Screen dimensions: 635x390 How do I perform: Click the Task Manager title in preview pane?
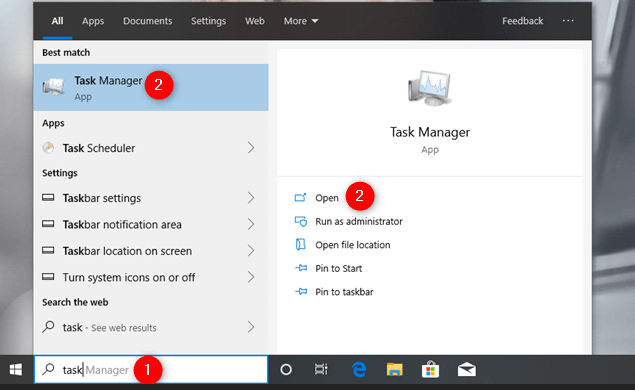pos(430,132)
